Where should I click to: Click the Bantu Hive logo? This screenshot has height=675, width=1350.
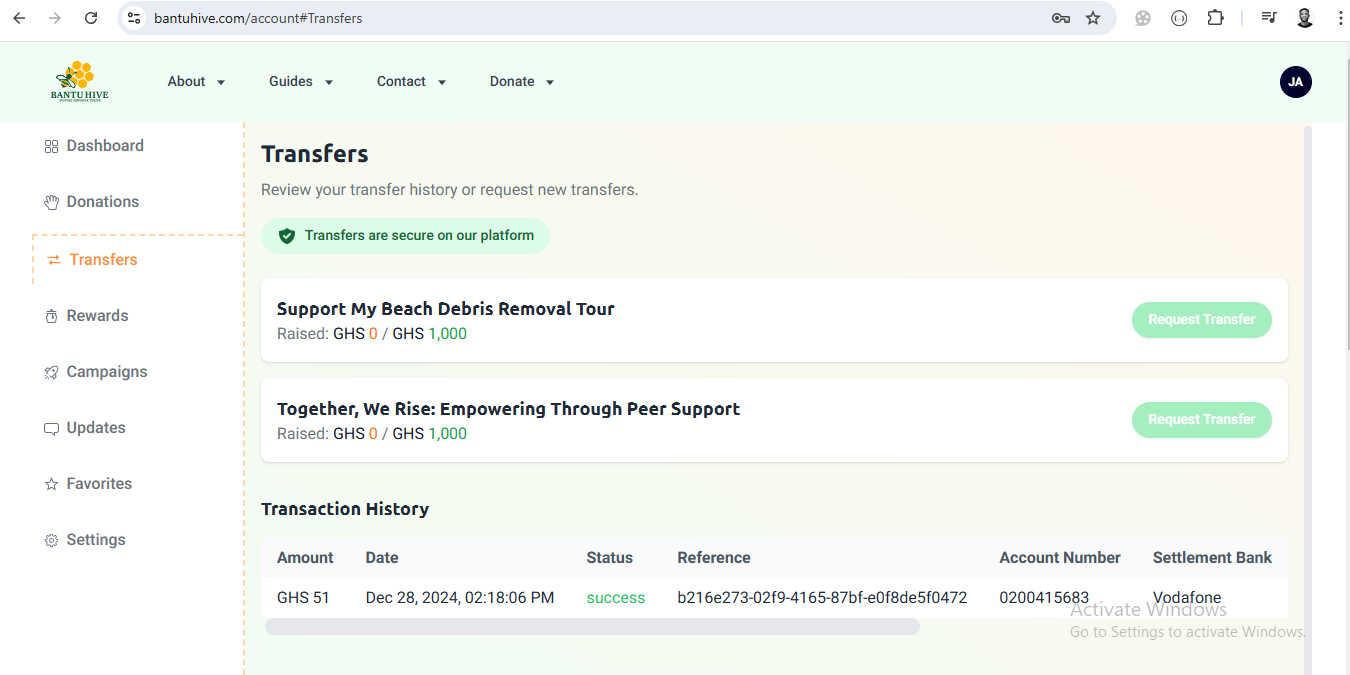click(x=80, y=82)
